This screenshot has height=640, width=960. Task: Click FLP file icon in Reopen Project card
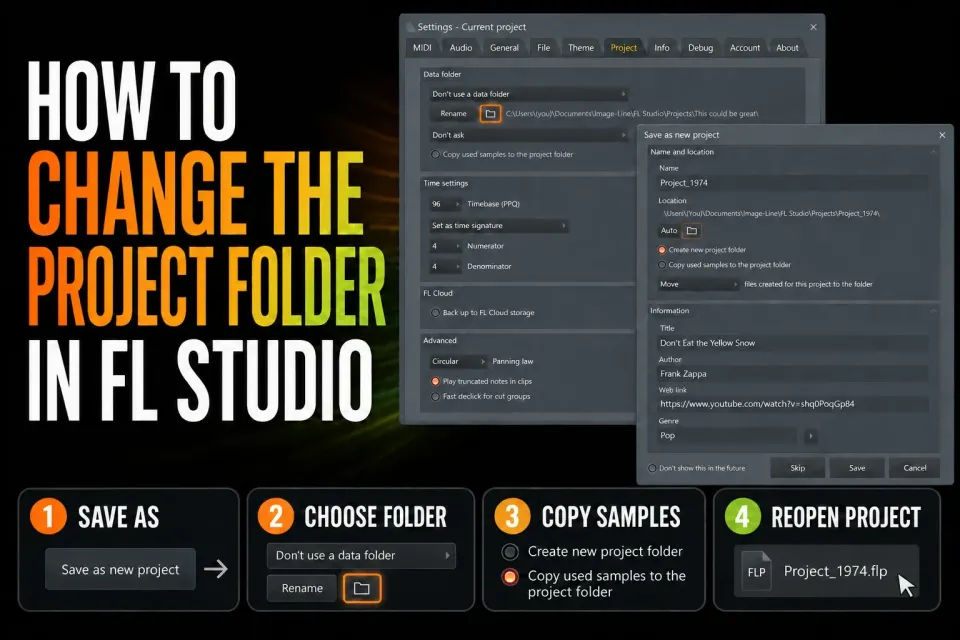[757, 571]
